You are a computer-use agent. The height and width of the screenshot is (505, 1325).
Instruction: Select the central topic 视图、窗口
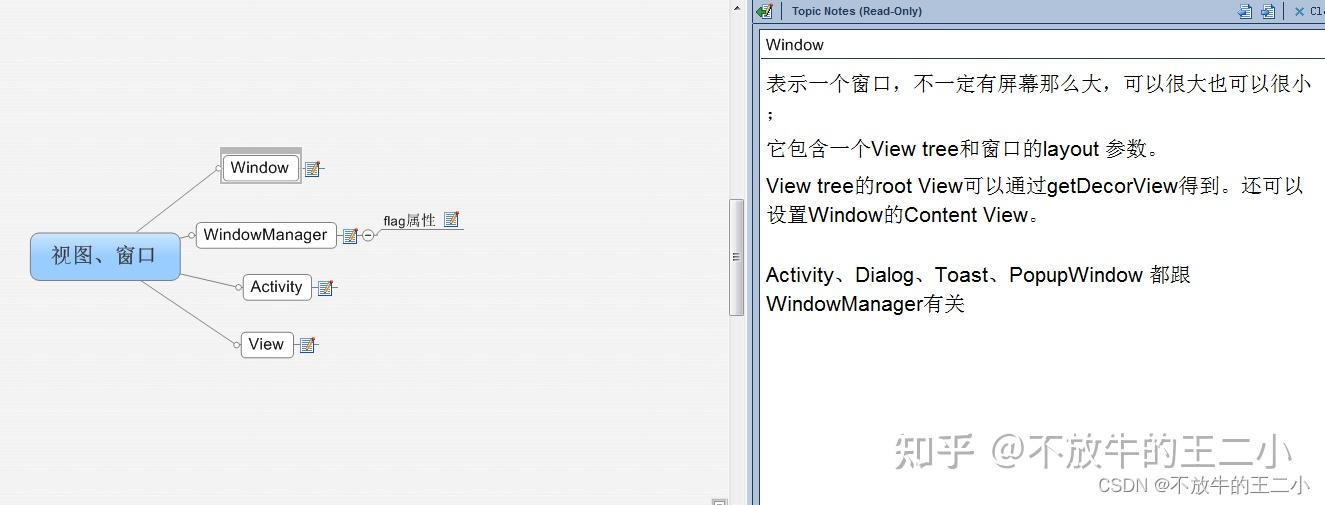point(105,256)
